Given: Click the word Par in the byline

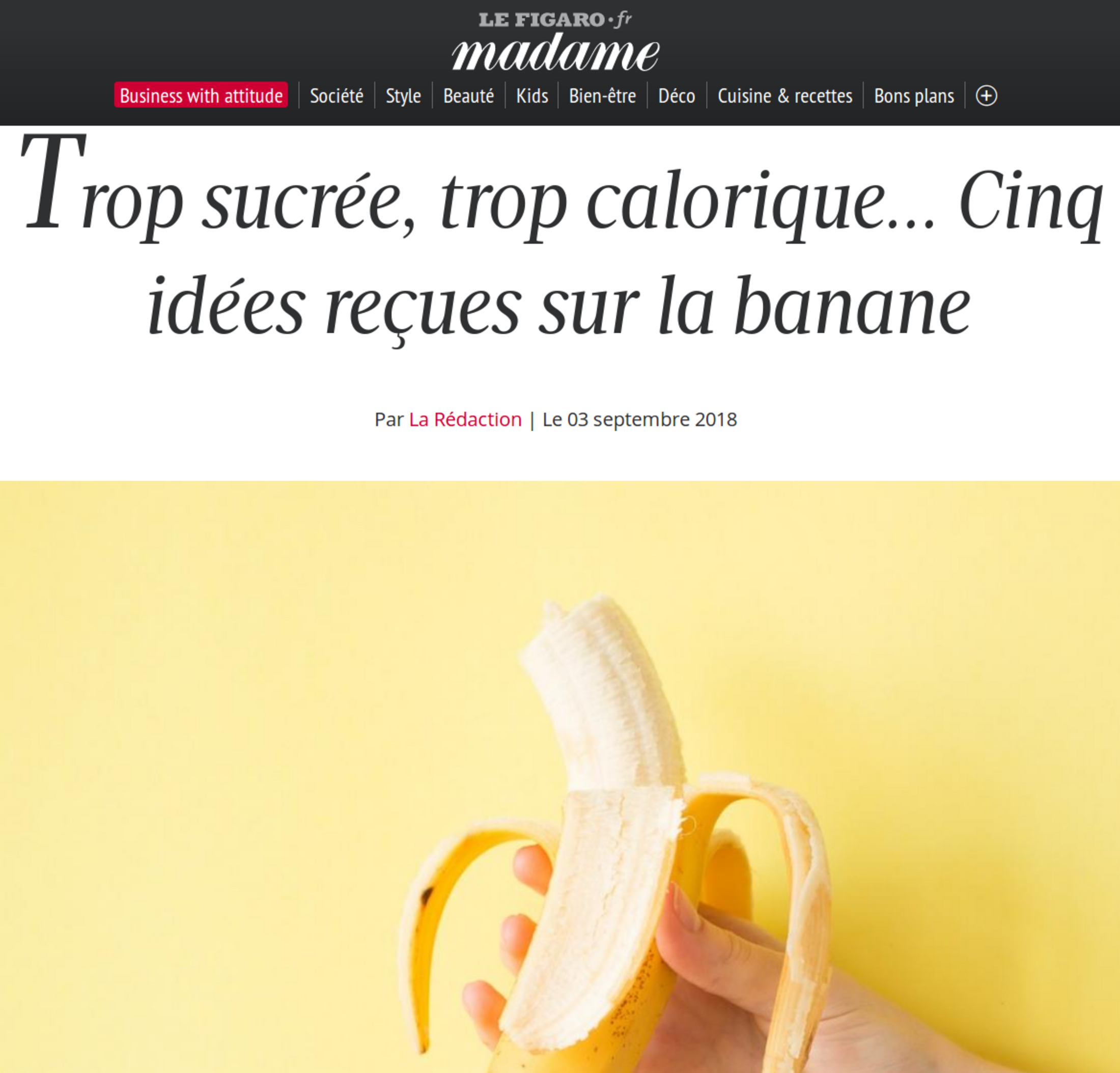Looking at the screenshot, I should click(389, 419).
